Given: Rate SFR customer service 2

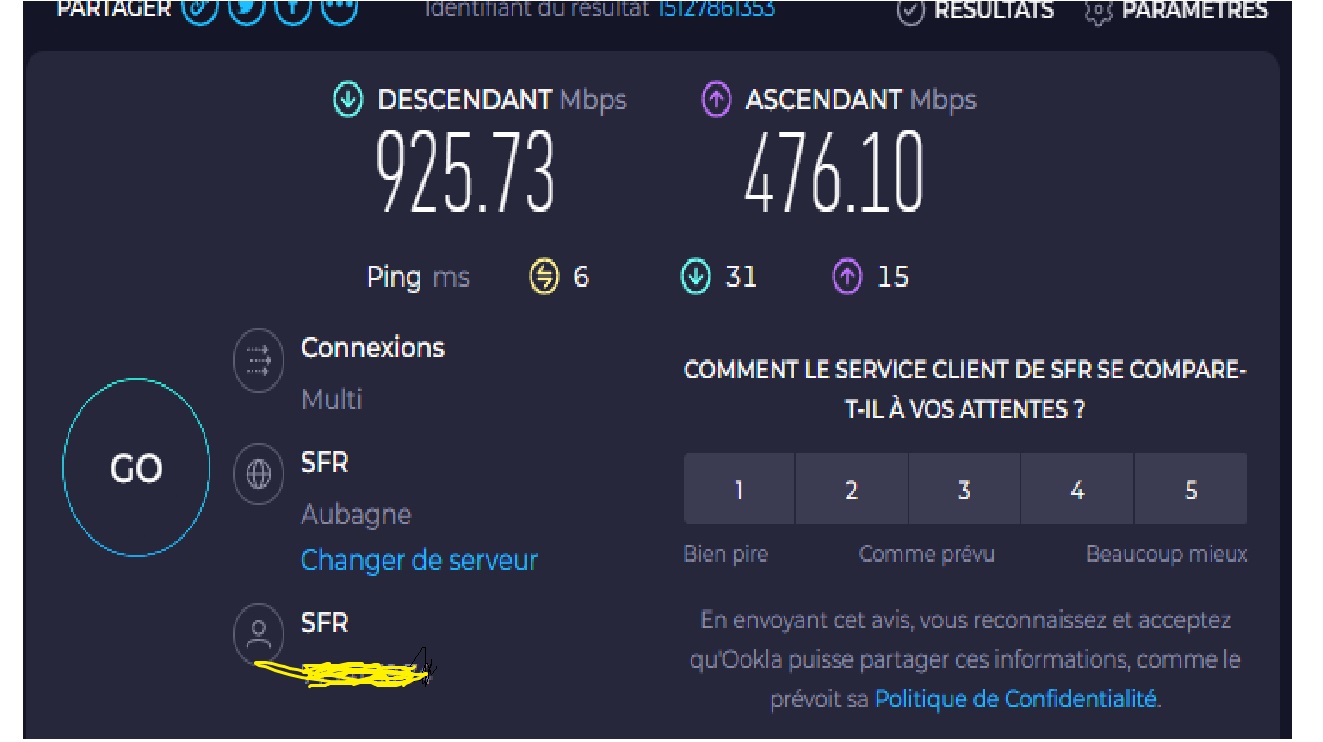Looking at the screenshot, I should point(851,489).
